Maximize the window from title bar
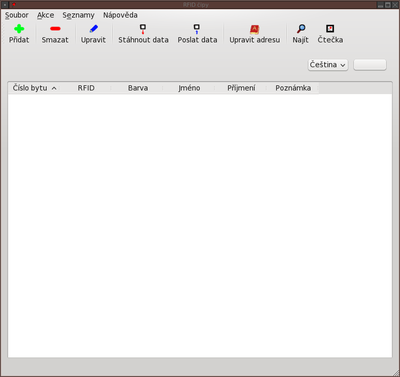 click(x=388, y=5)
